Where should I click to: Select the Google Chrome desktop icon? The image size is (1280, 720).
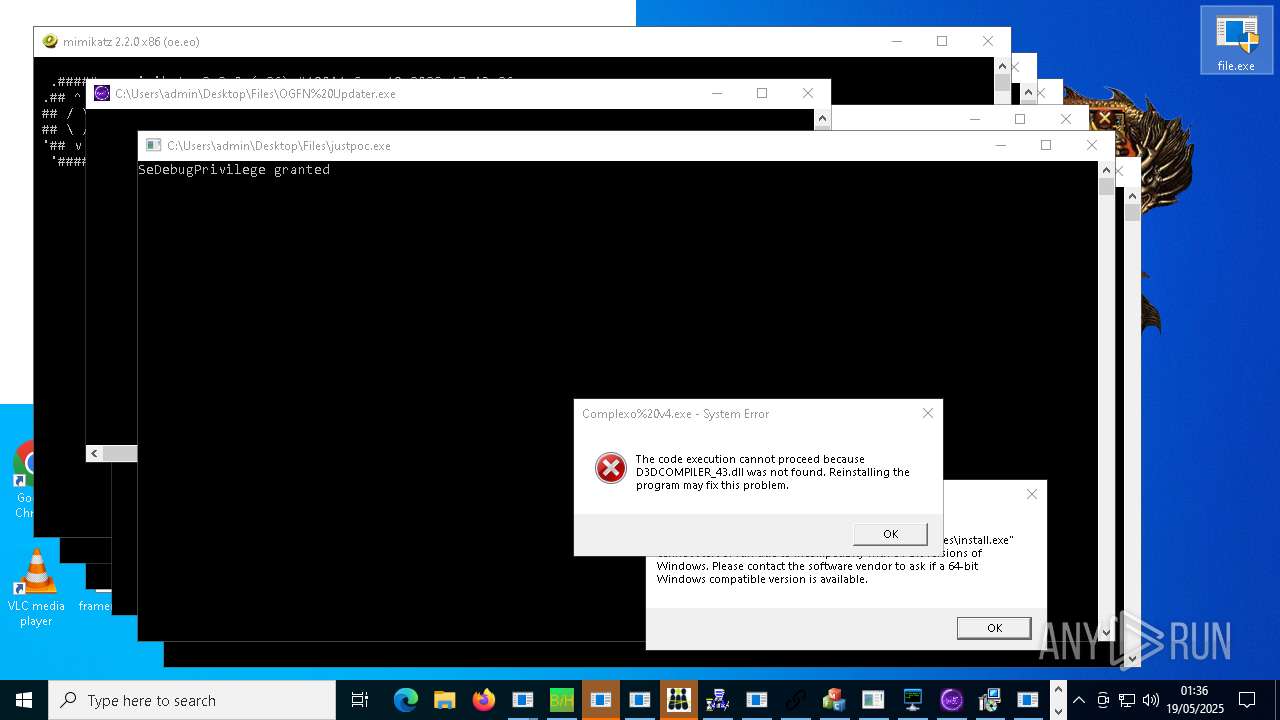24,482
